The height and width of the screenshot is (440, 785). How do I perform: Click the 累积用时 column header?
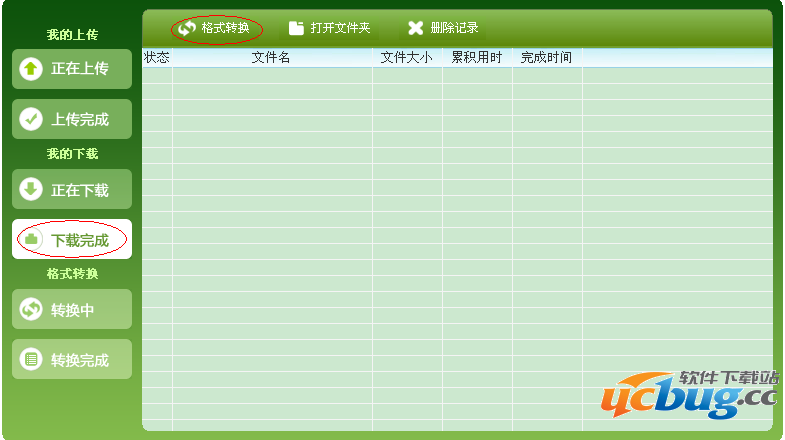(476, 58)
